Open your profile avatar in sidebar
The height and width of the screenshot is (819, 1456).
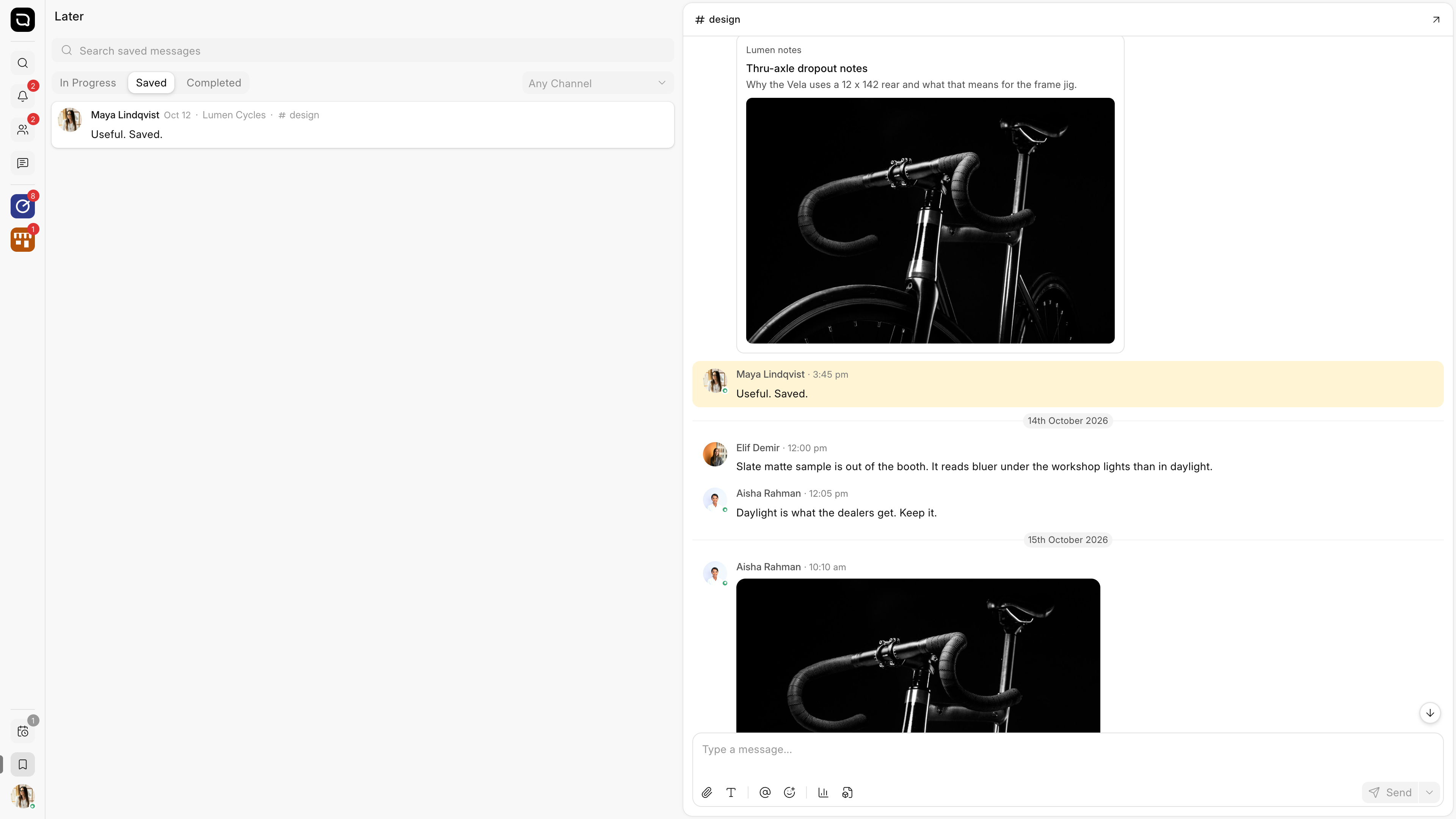point(23,796)
